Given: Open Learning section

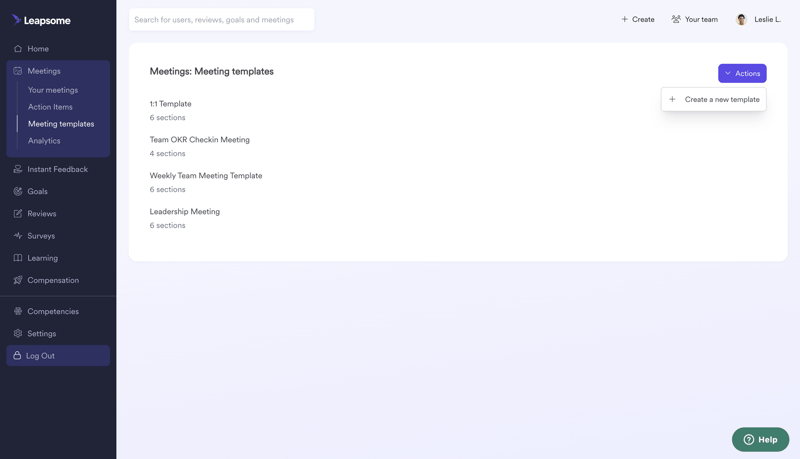Looking at the screenshot, I should tap(42, 258).
